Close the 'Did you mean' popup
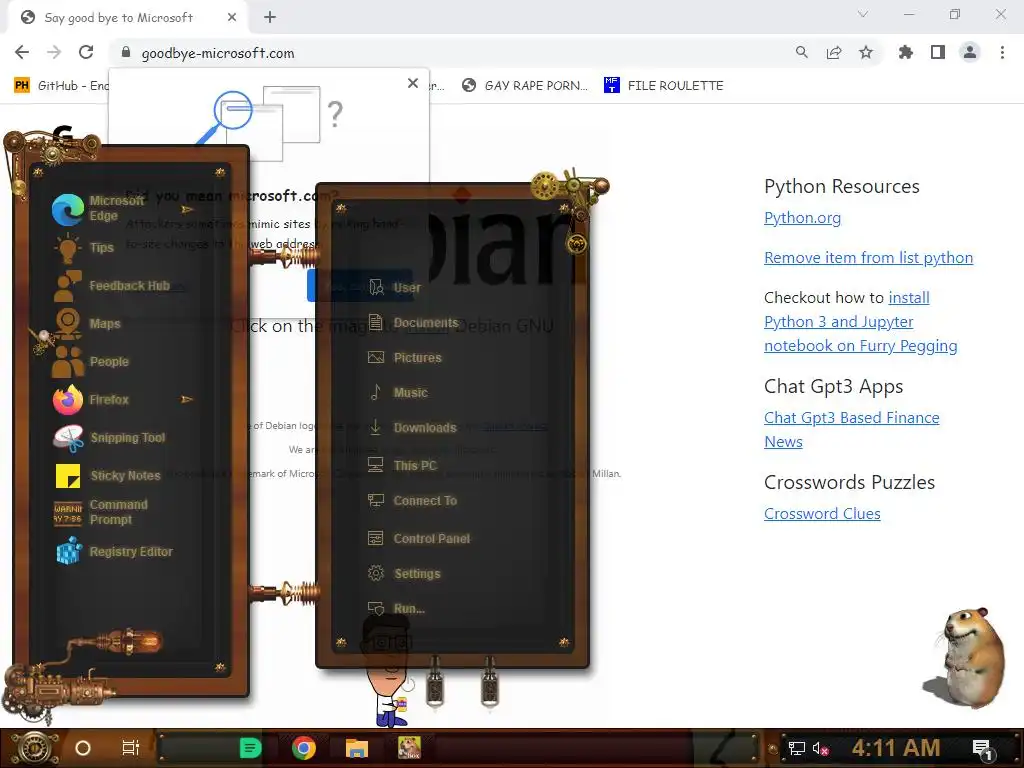The image size is (1024, 768). (413, 83)
